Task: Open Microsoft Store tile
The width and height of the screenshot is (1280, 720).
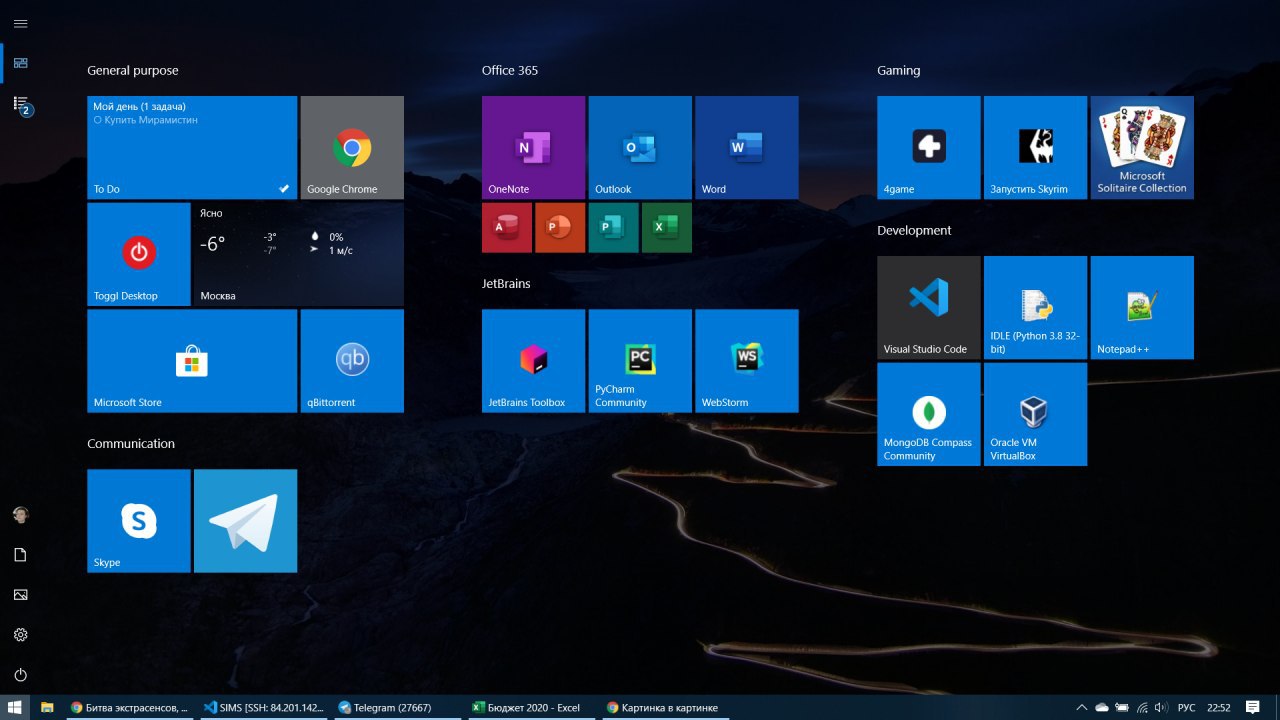Action: [x=192, y=361]
